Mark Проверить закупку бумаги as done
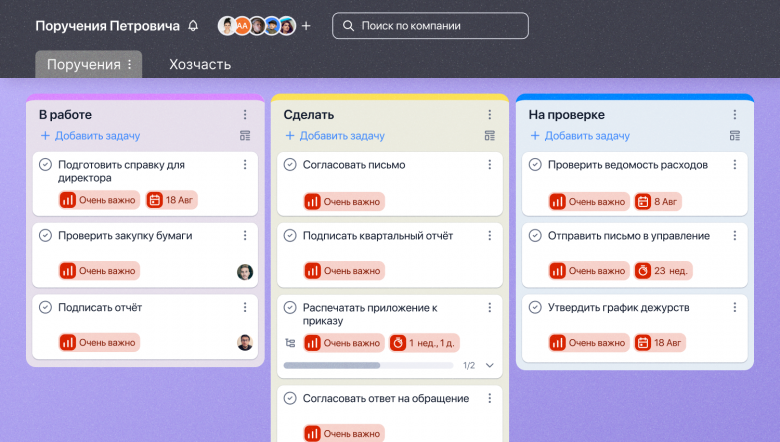 (x=45, y=236)
